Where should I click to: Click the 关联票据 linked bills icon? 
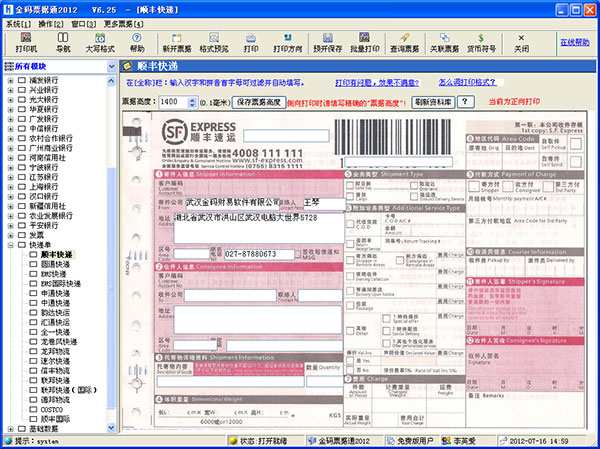click(x=444, y=38)
